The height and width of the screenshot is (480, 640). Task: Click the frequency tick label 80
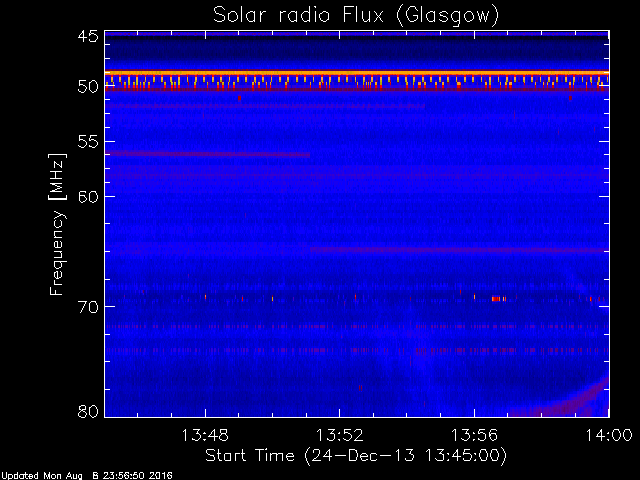(x=88, y=411)
